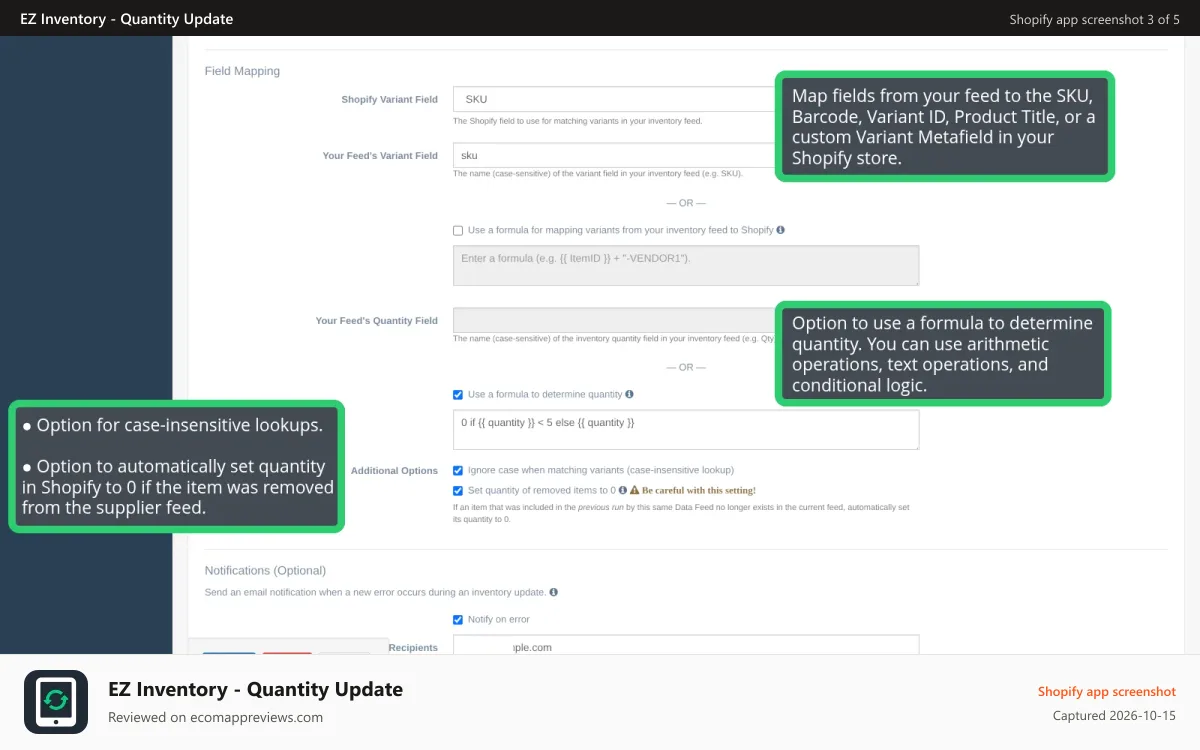Click the warning triangle icon before 'Be careful'

634,490
